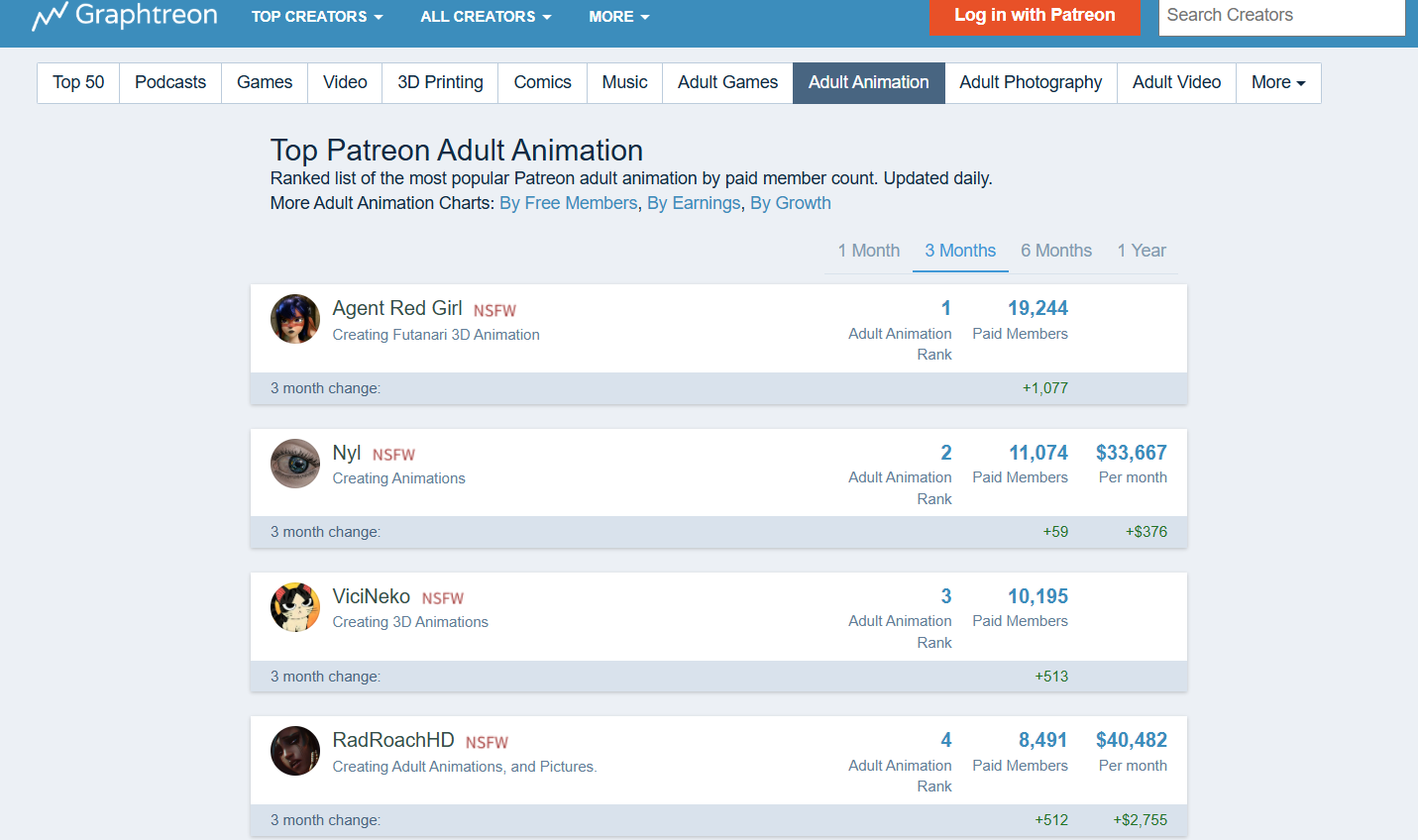Open RadRoachHD's avatar thumbnail

point(295,751)
